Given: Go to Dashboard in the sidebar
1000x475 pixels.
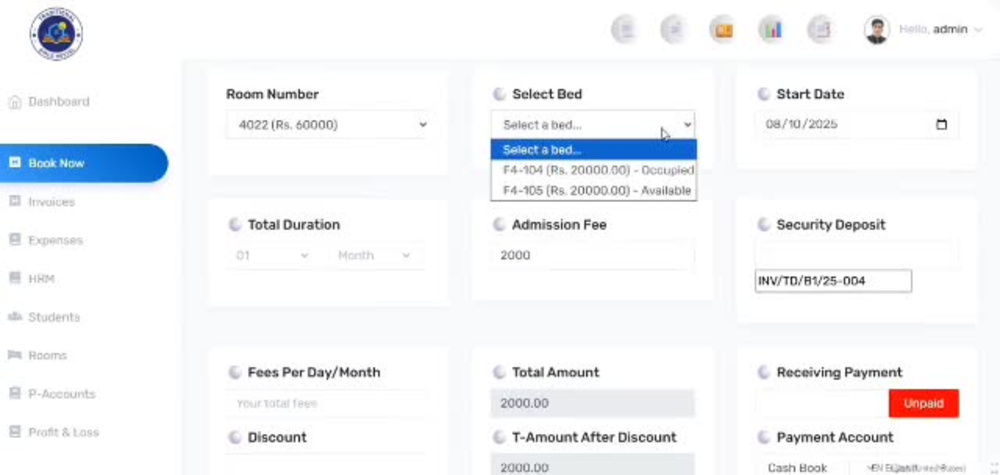Looking at the screenshot, I should tap(59, 102).
